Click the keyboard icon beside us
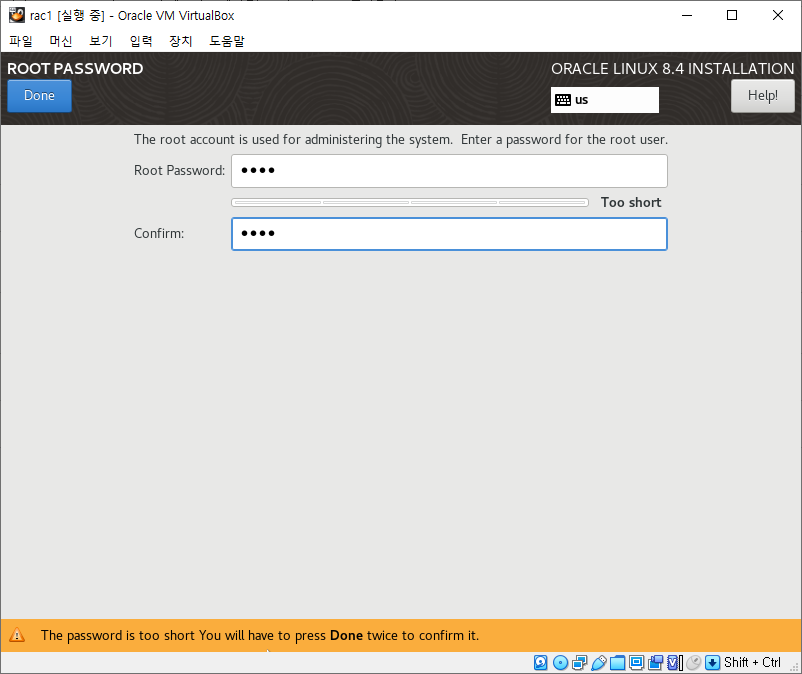Image resolution: width=802 pixels, height=674 pixels. [x=563, y=100]
